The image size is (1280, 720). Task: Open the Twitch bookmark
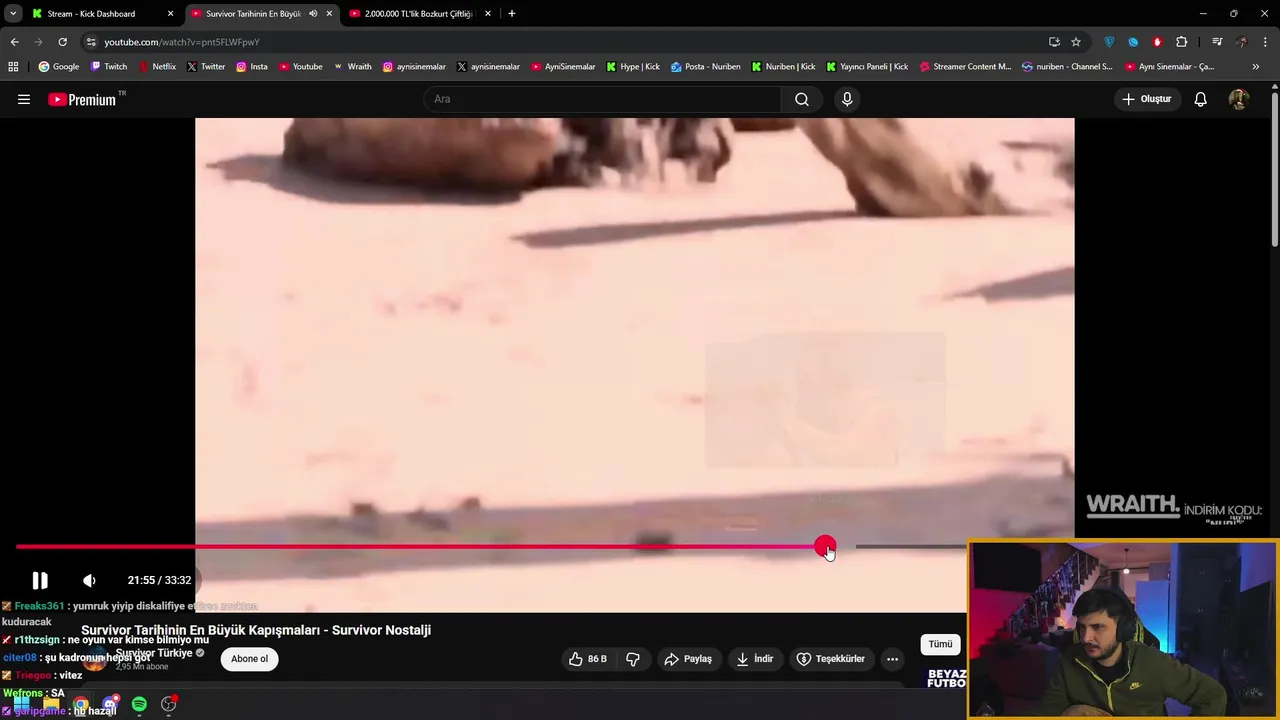[x=109, y=67]
